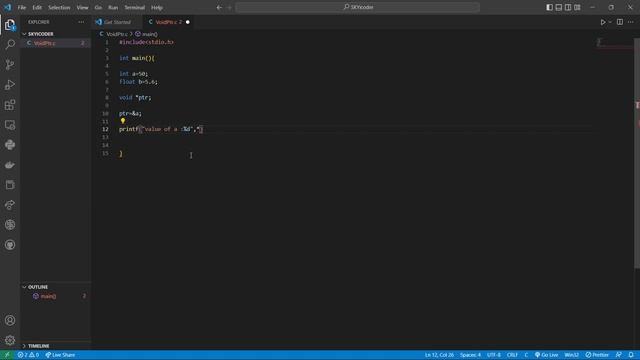Change line ending via CRLF
The width and height of the screenshot is (640, 360).
pos(512,355)
